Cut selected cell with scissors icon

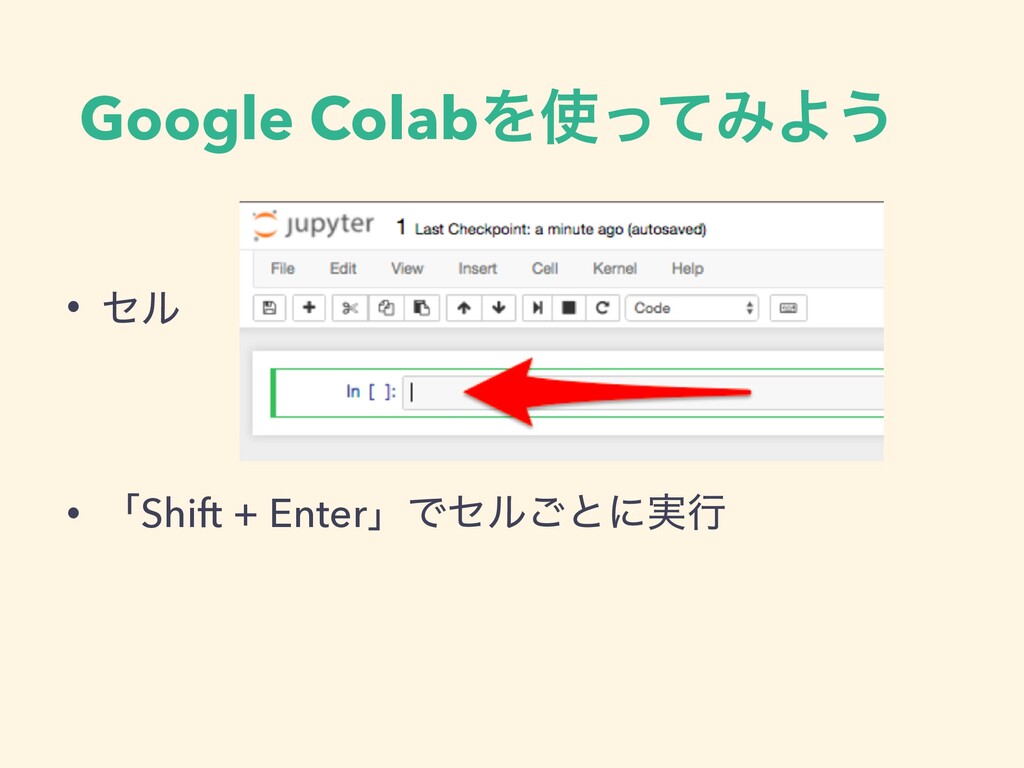pos(350,308)
